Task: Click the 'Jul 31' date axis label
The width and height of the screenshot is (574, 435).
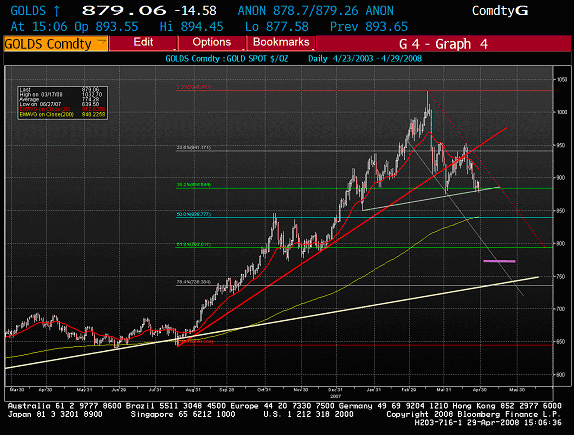Action: (155, 390)
